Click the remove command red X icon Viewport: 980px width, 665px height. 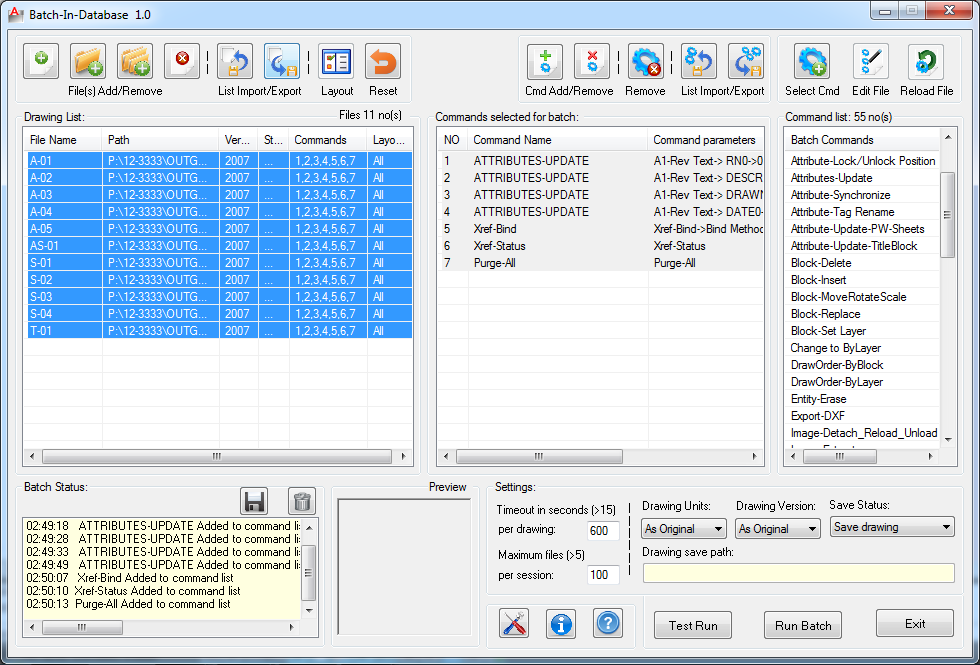592,62
